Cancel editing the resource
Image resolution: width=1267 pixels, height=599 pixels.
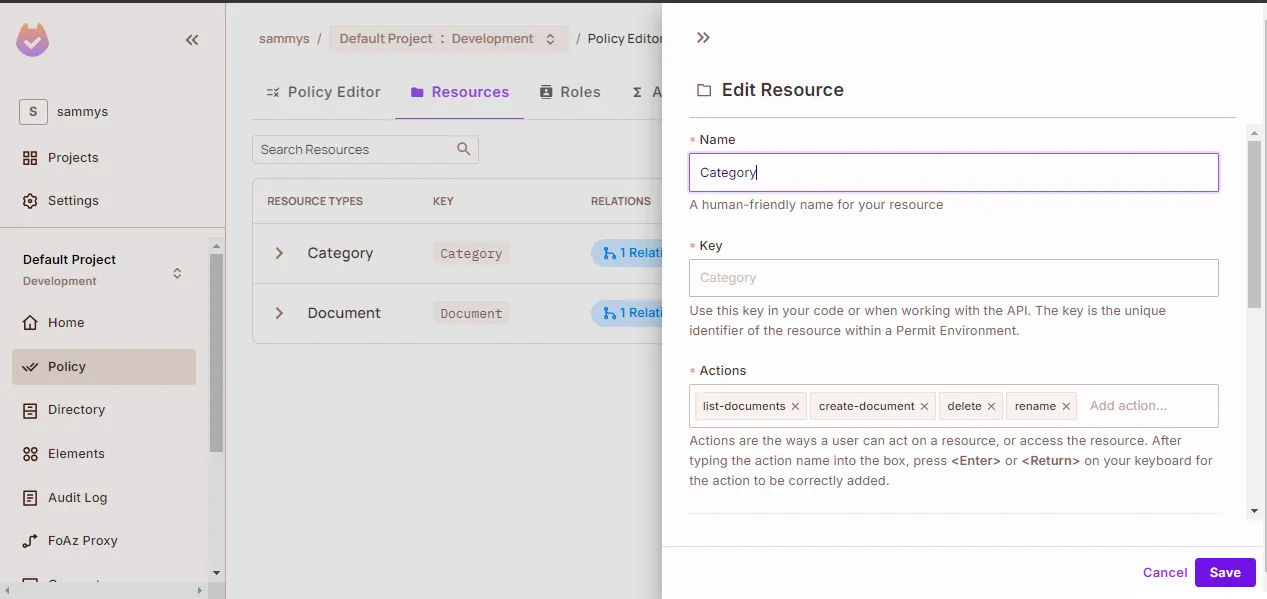1164,572
